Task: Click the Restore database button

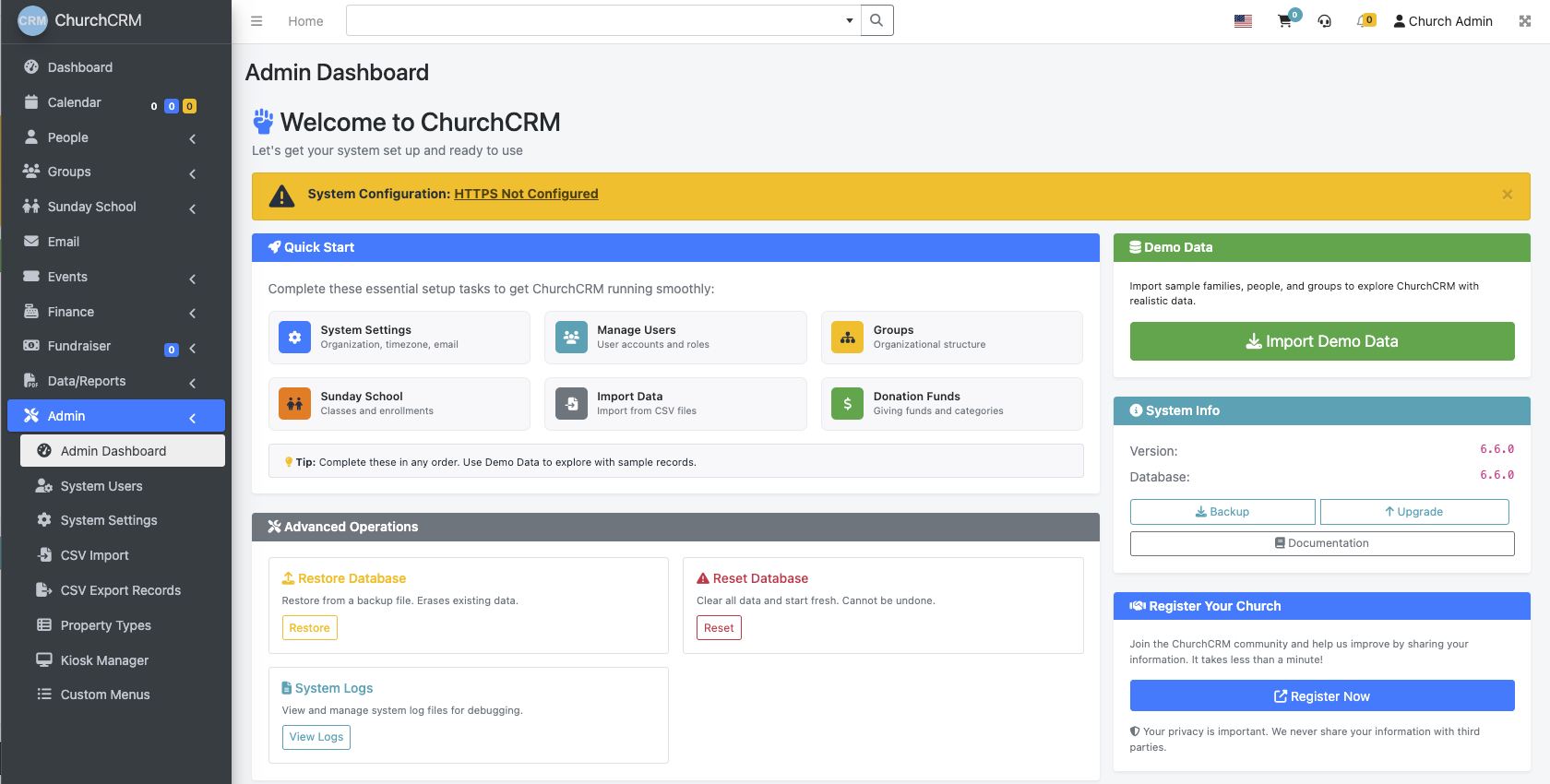Action: [x=309, y=628]
